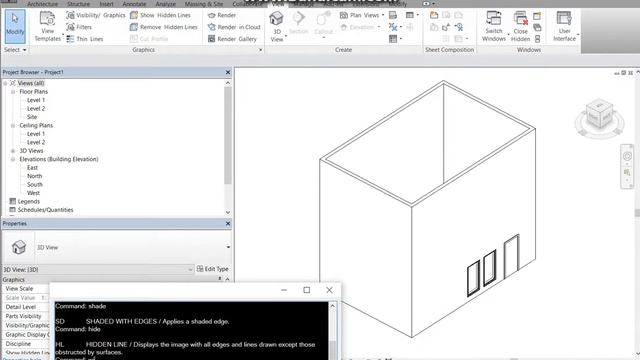
Task: Collapse the Ceiling Plans node
Action: pos(13,126)
